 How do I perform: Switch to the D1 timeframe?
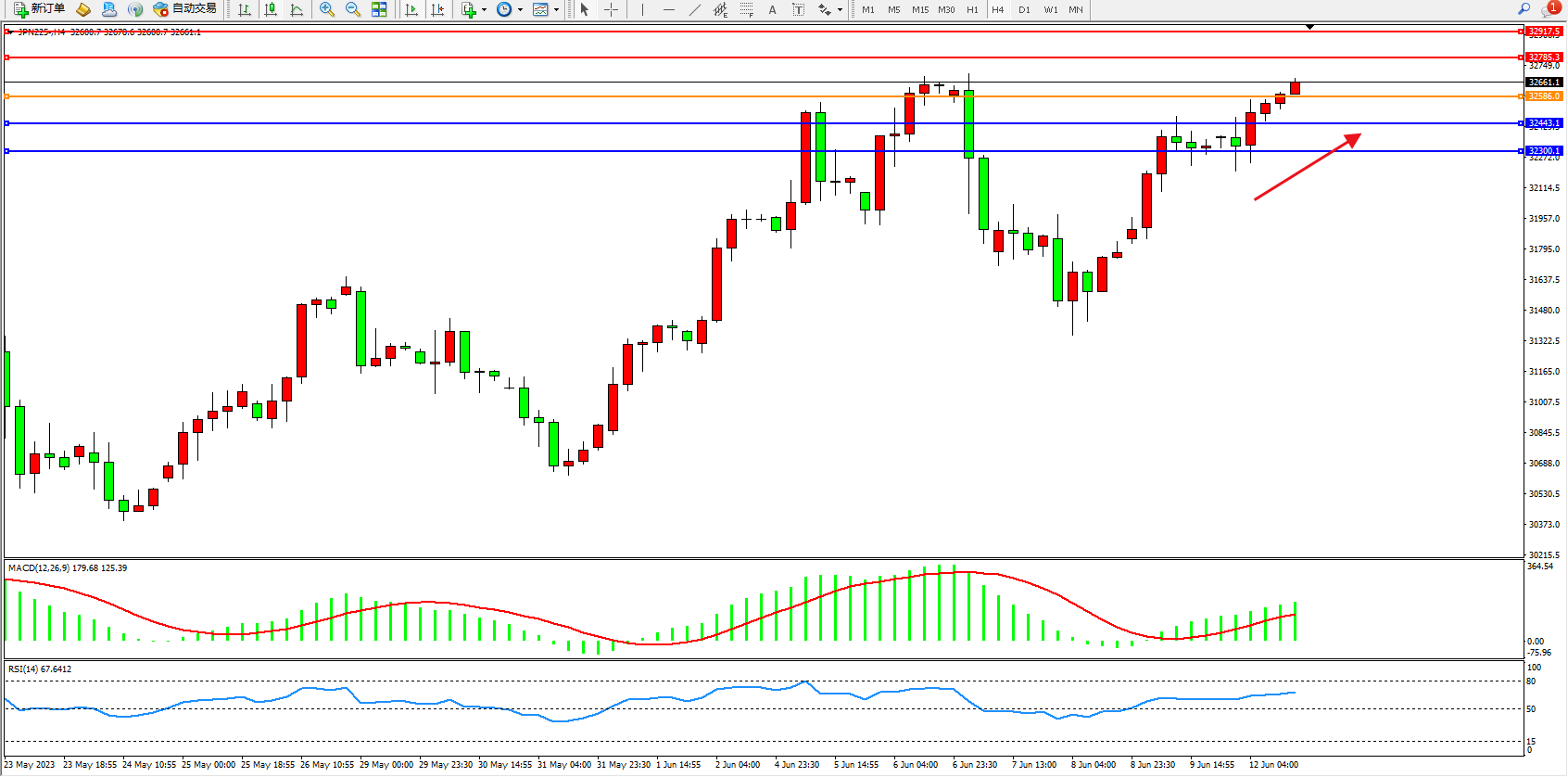tap(1024, 9)
